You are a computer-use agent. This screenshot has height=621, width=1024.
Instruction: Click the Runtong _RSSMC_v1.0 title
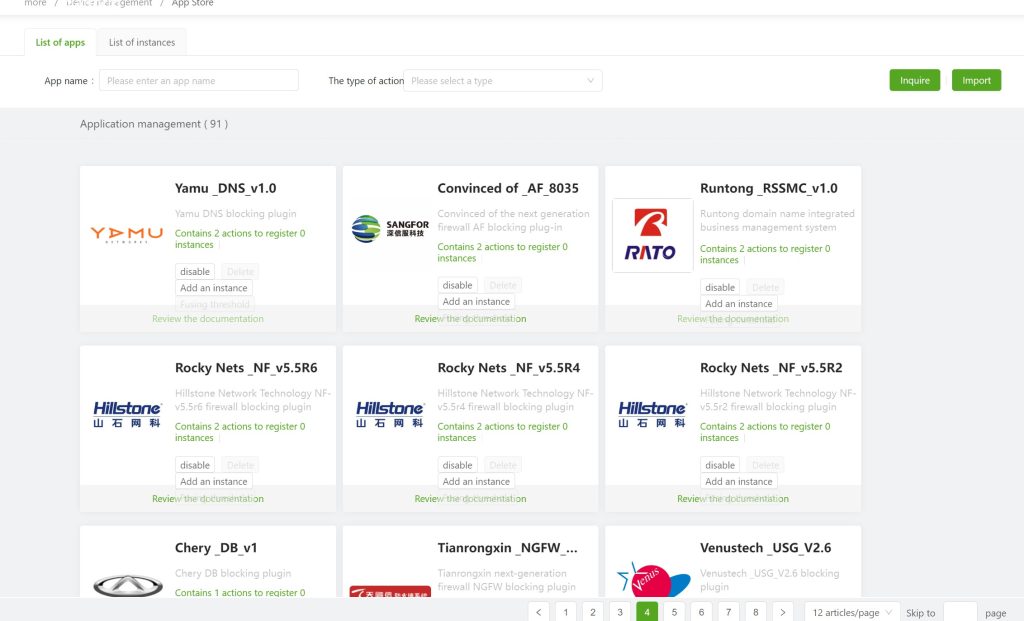pos(769,188)
